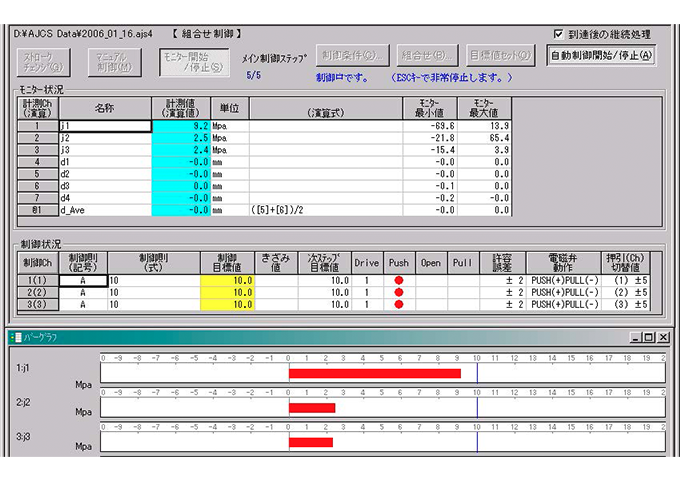
Task: Select control channel 3(3) row header
Action: [38, 304]
